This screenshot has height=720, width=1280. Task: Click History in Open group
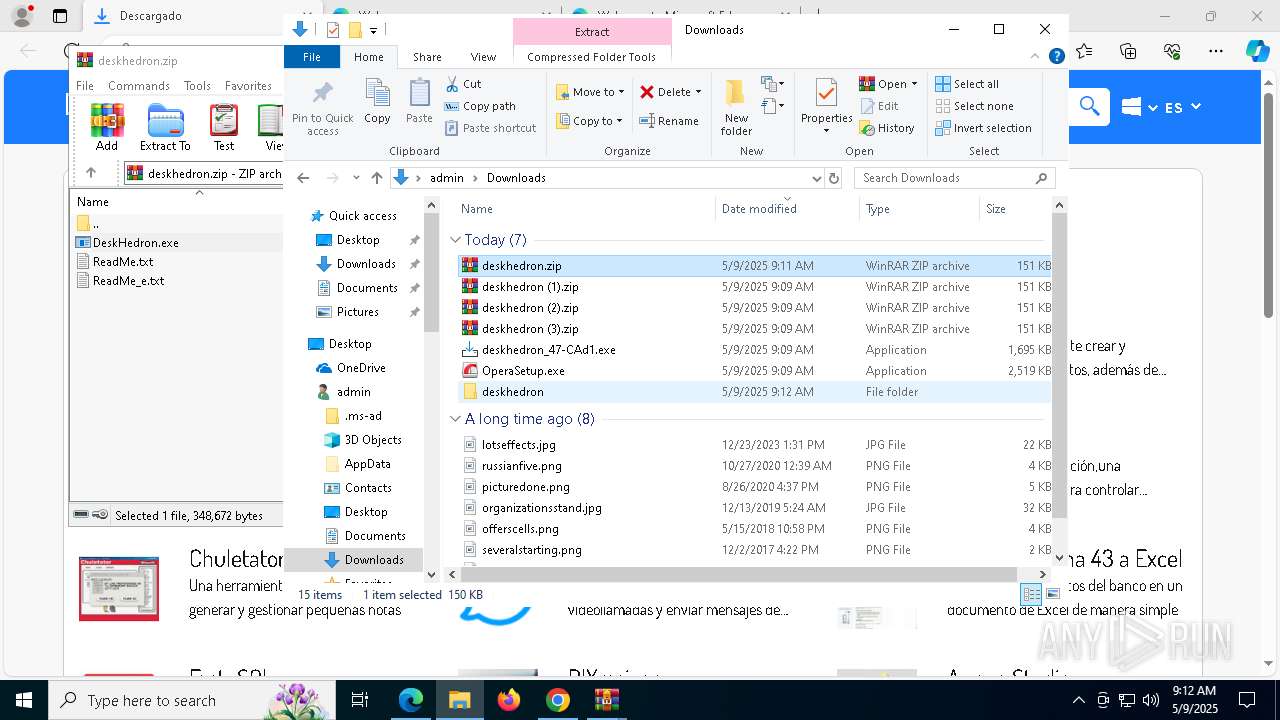click(x=887, y=128)
